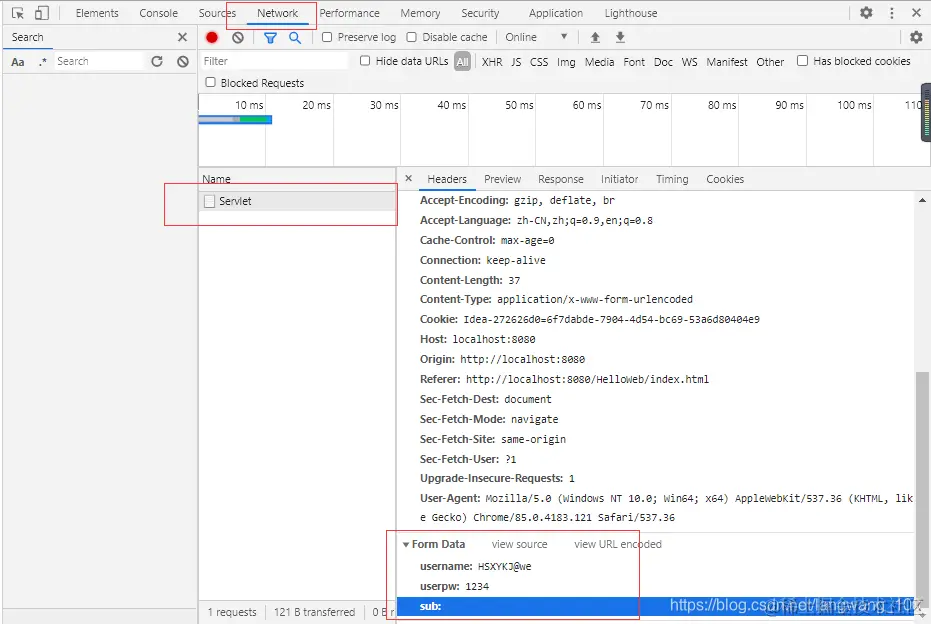Viewport: 931px width, 624px height.
Task: Select the All filter type
Action: 463,62
